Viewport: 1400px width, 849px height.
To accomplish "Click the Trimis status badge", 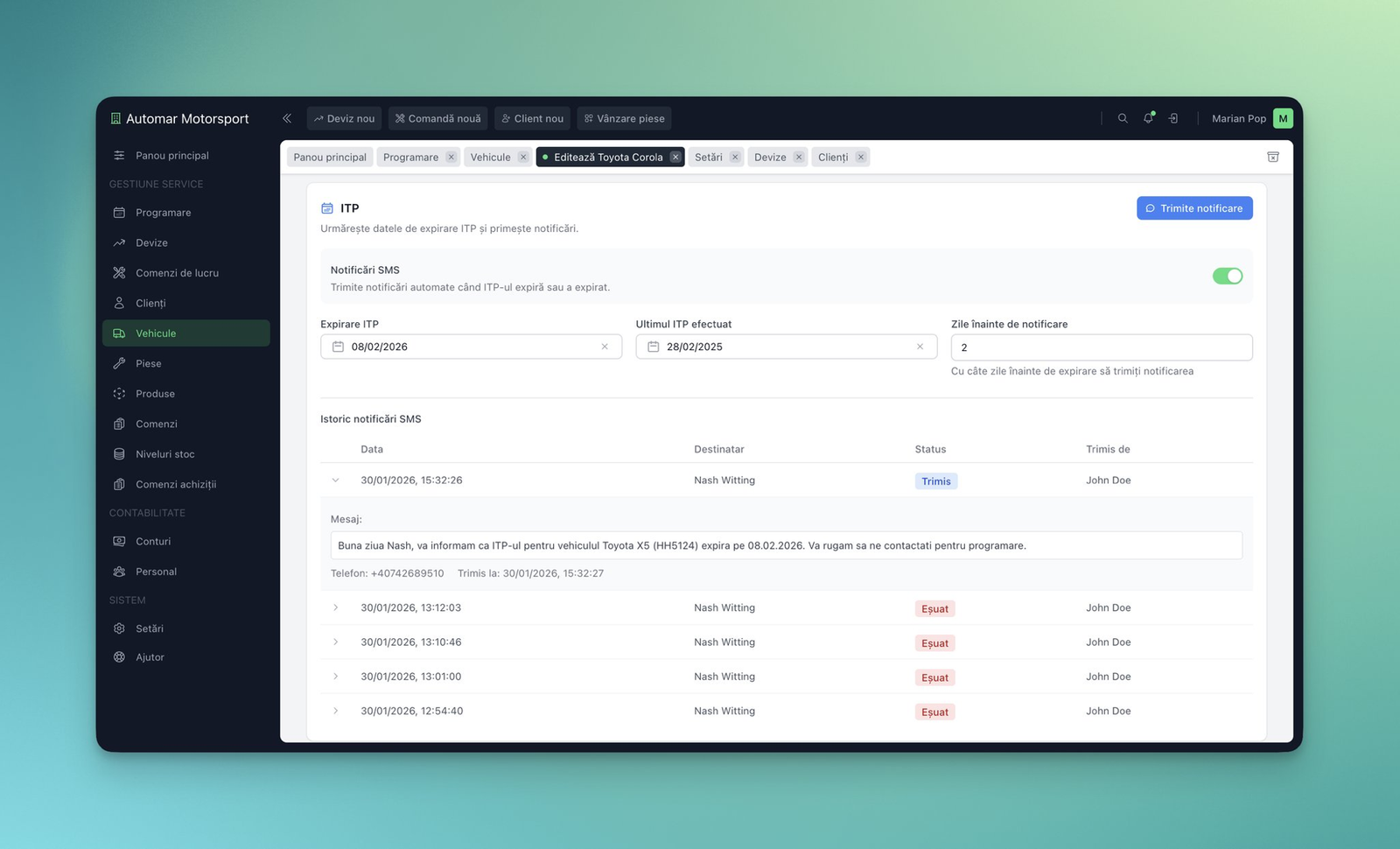I will click(x=935, y=481).
